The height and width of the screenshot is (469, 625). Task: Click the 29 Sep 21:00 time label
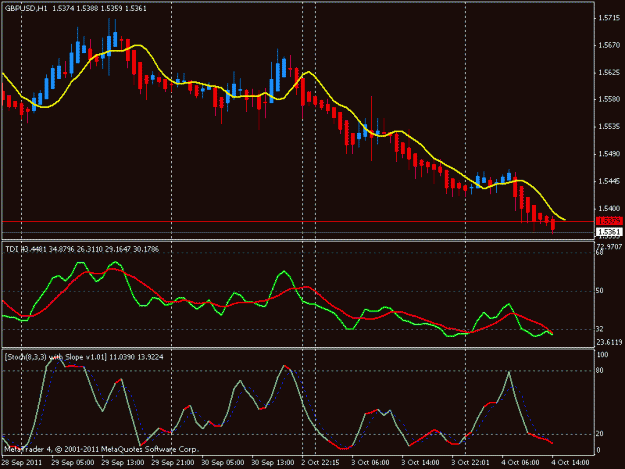(x=173, y=463)
